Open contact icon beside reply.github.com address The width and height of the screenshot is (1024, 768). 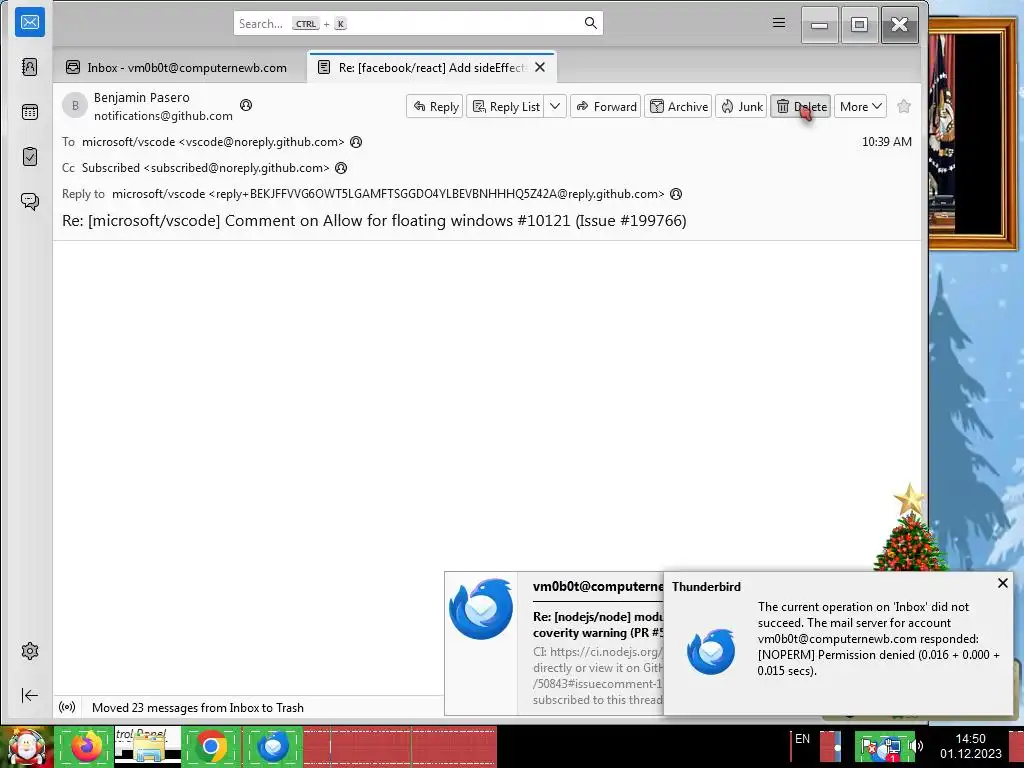click(x=677, y=194)
